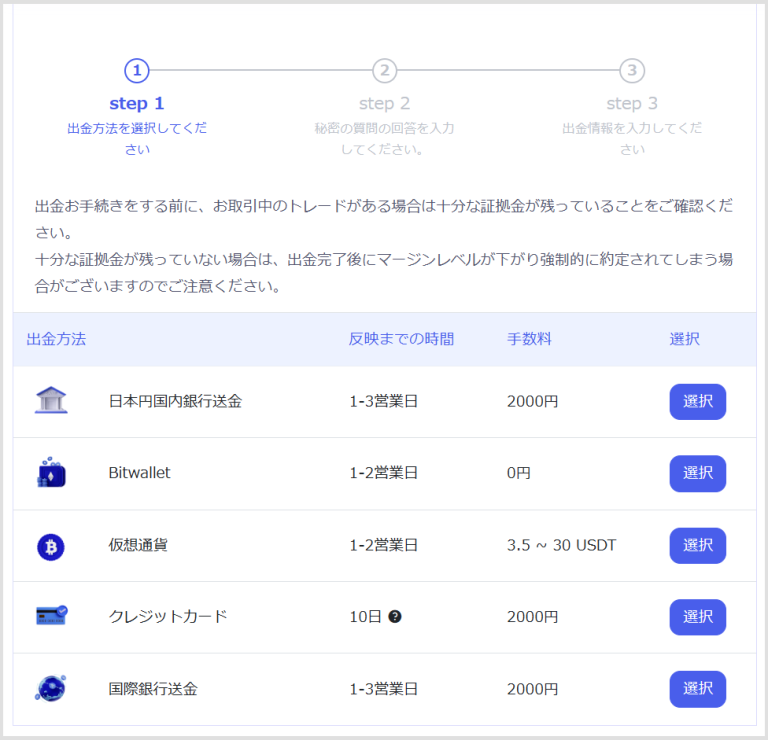This screenshot has width=768, height=740.
Task: Click the step 1 circle indicator
Action: click(137, 70)
